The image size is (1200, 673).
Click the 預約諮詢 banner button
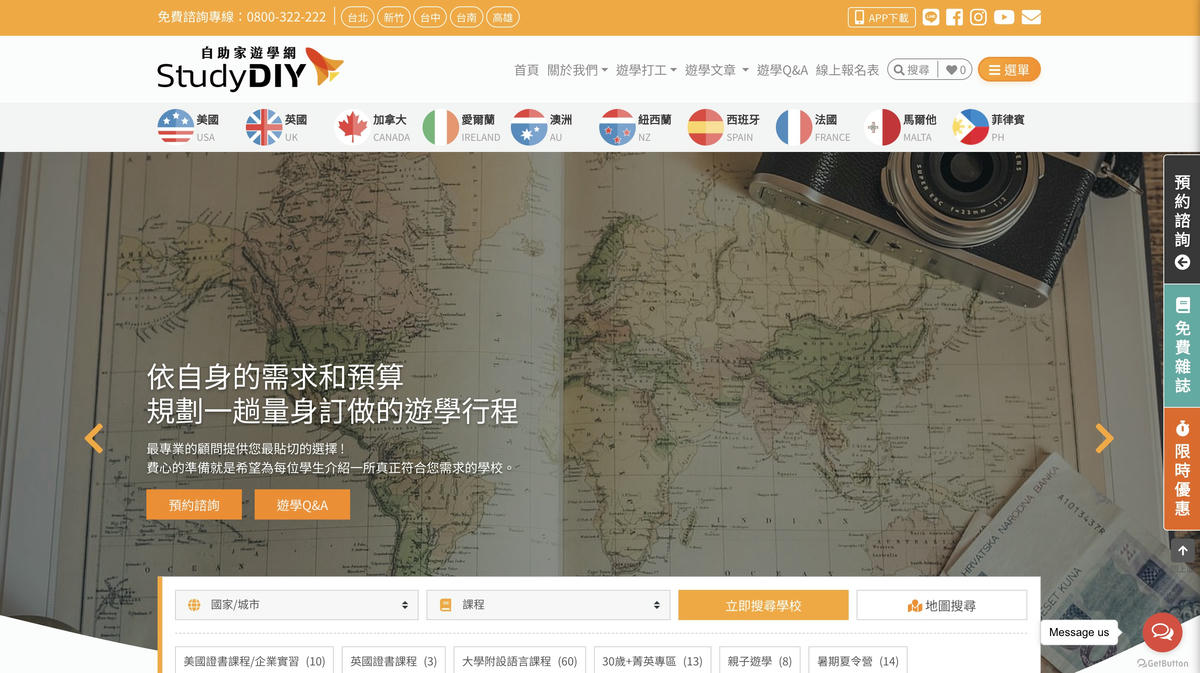pos(194,505)
